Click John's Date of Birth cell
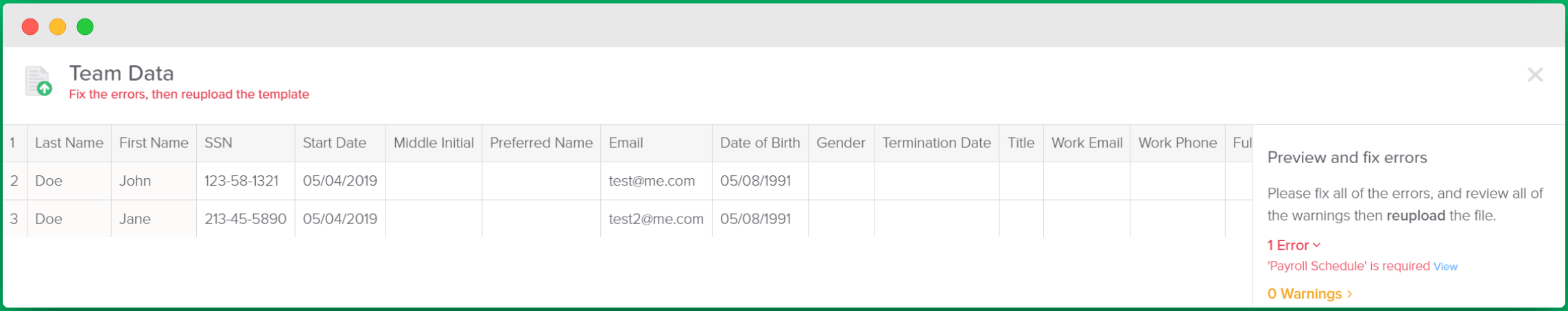 click(x=760, y=181)
